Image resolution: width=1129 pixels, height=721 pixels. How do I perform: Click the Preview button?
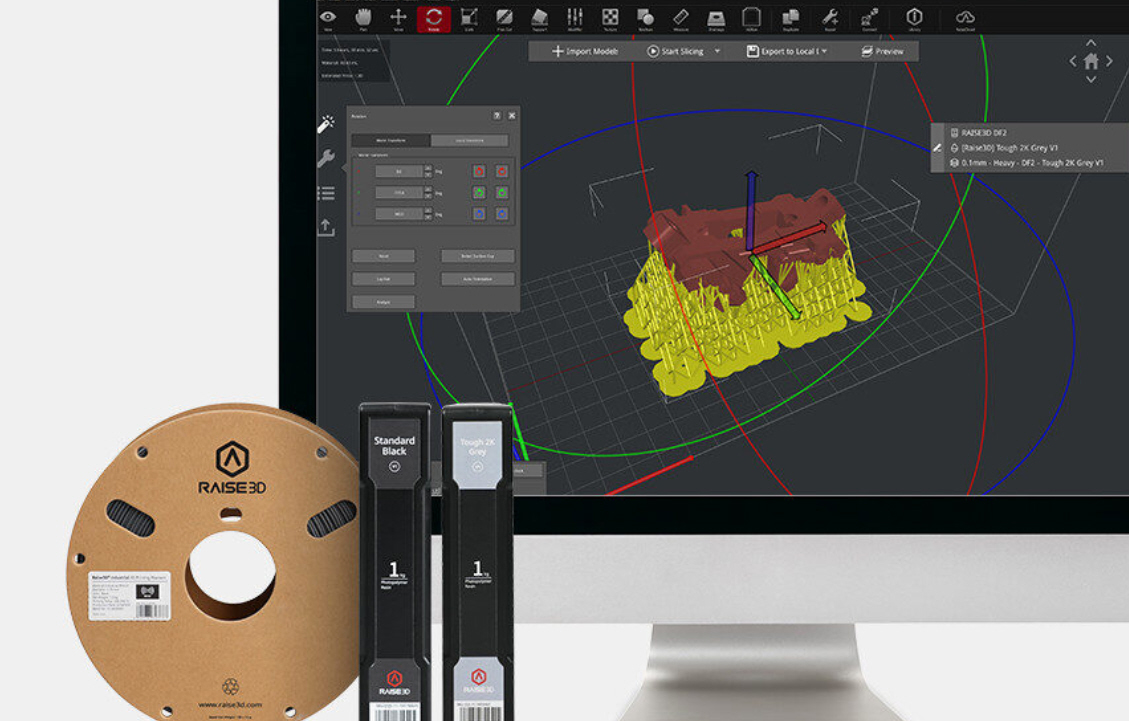click(882, 51)
